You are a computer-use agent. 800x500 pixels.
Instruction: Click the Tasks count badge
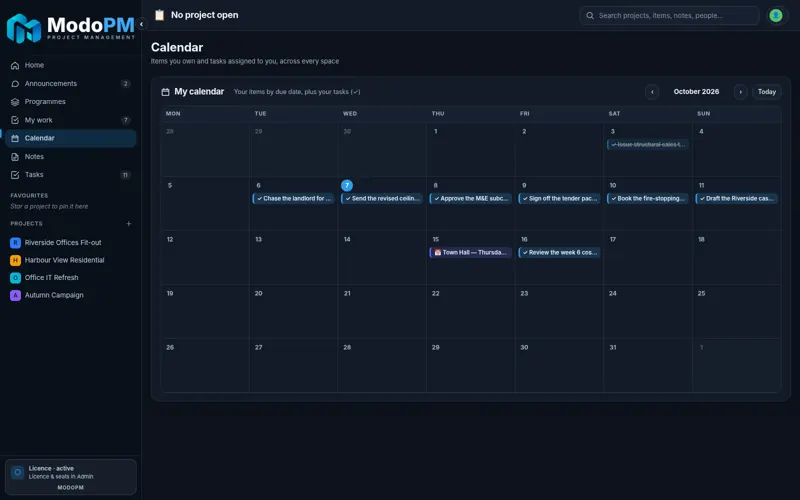coord(125,175)
